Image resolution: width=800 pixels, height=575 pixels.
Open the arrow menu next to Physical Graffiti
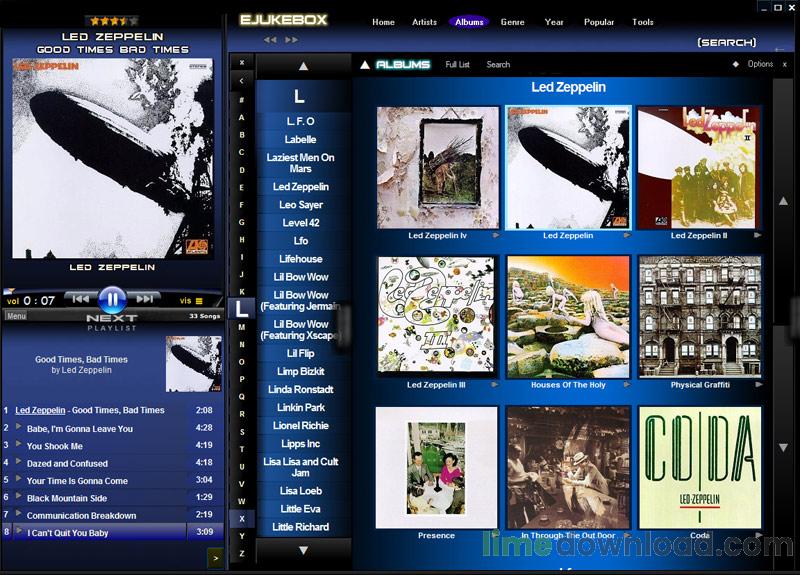coord(759,385)
